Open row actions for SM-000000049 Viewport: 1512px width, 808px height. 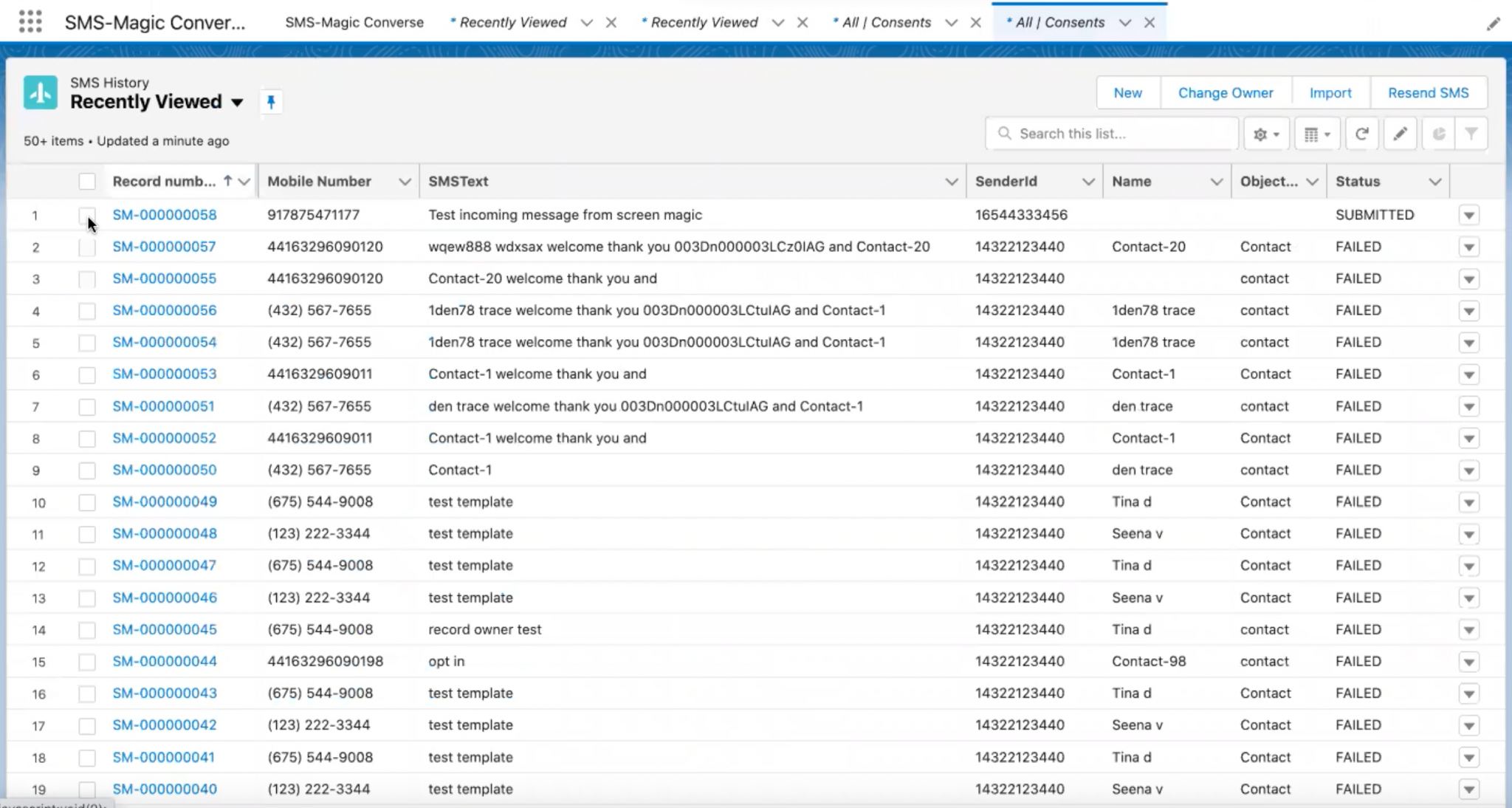(1469, 502)
